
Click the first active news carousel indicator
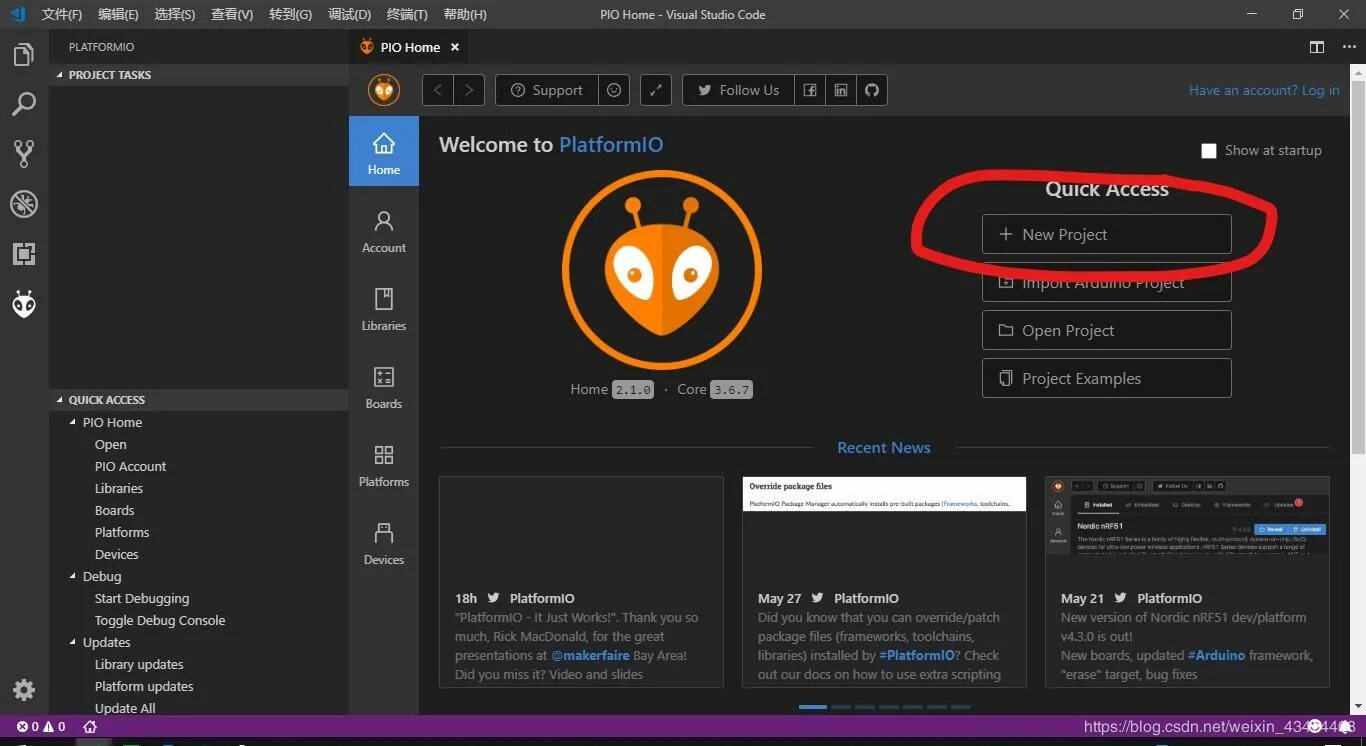point(813,707)
